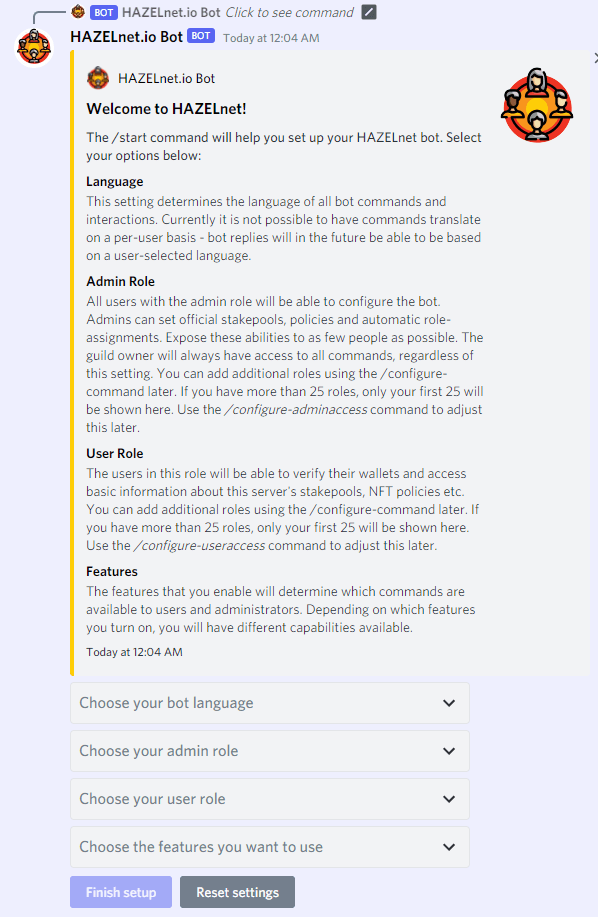
Task: Click the HAZELnet.io Bot large avatar
Action: (x=34, y=47)
